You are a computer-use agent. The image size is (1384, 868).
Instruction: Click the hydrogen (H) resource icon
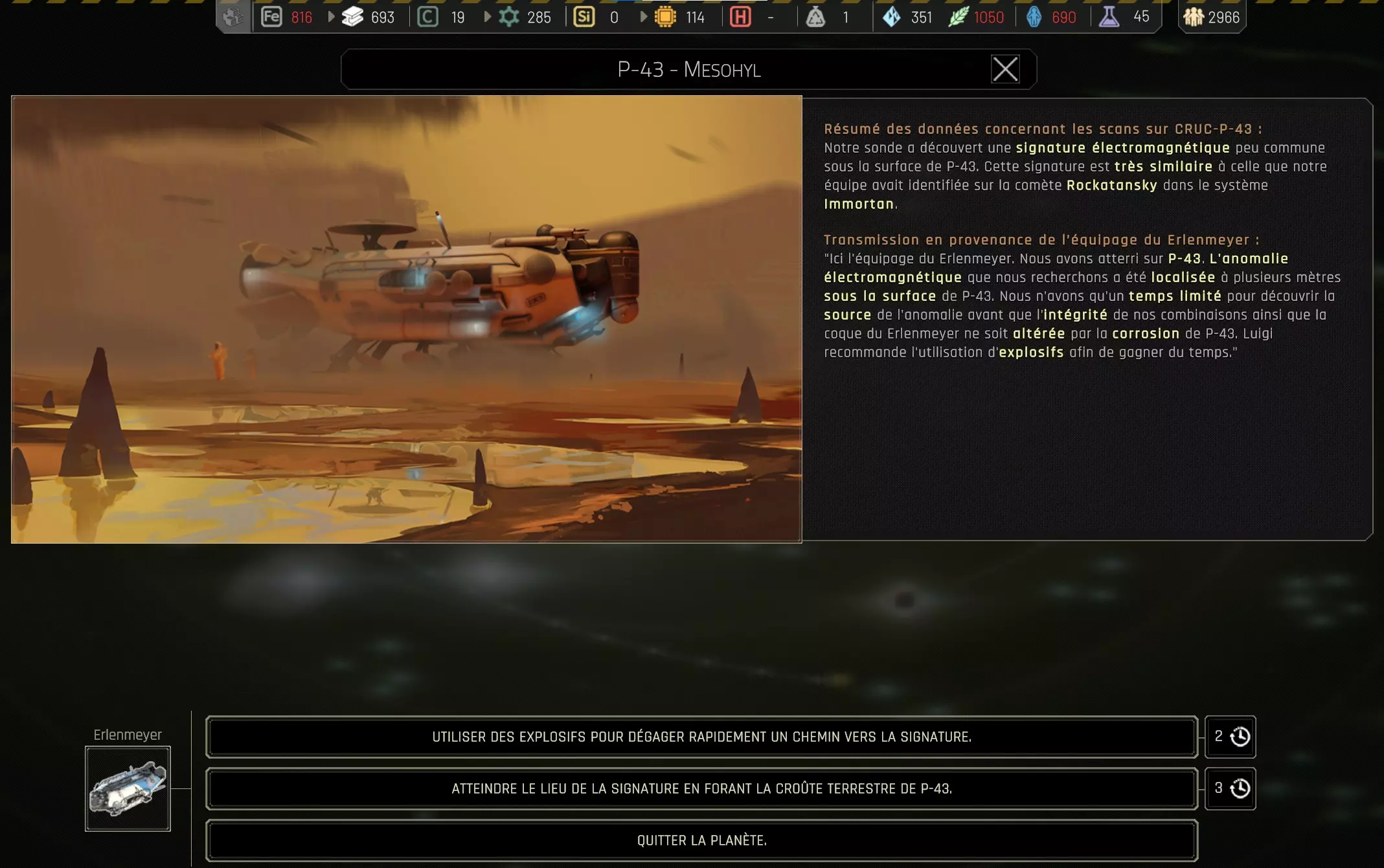tap(740, 17)
